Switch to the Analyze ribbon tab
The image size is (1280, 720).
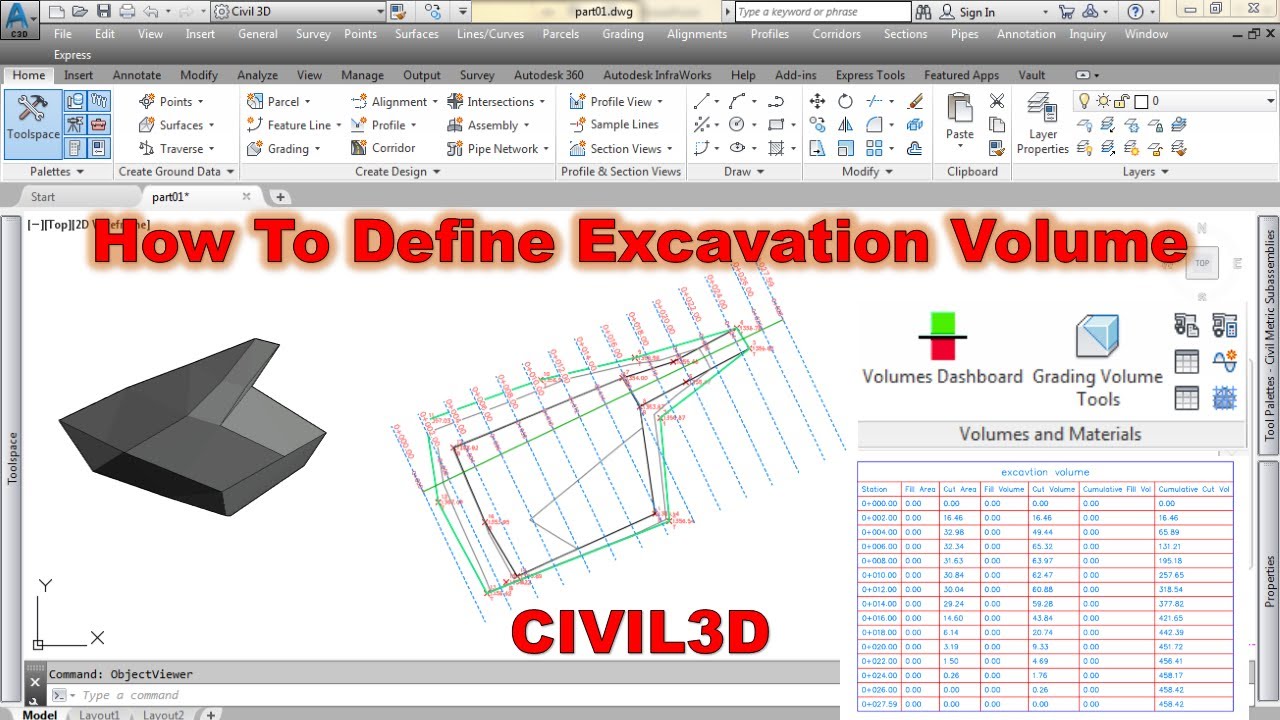pyautogui.click(x=257, y=75)
